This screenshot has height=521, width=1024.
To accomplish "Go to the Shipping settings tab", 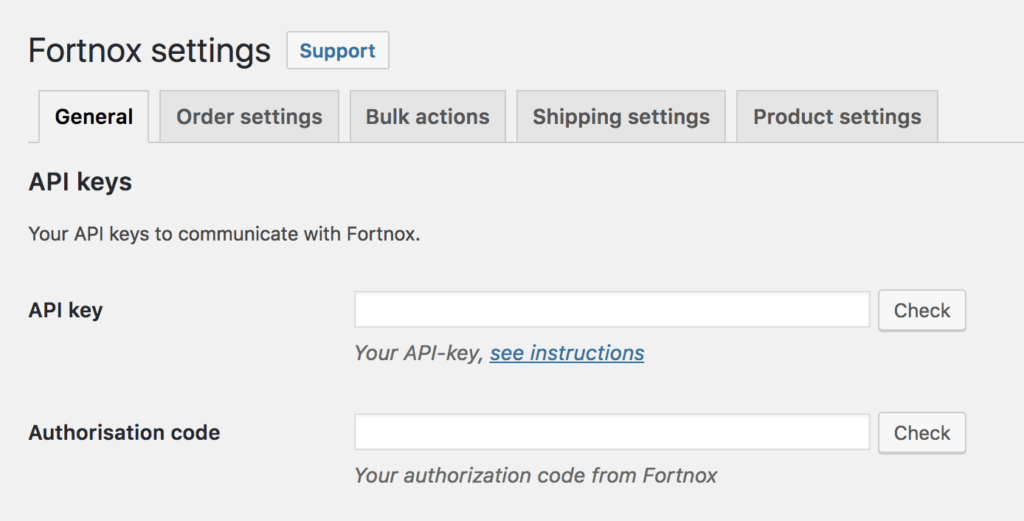I will (621, 116).
